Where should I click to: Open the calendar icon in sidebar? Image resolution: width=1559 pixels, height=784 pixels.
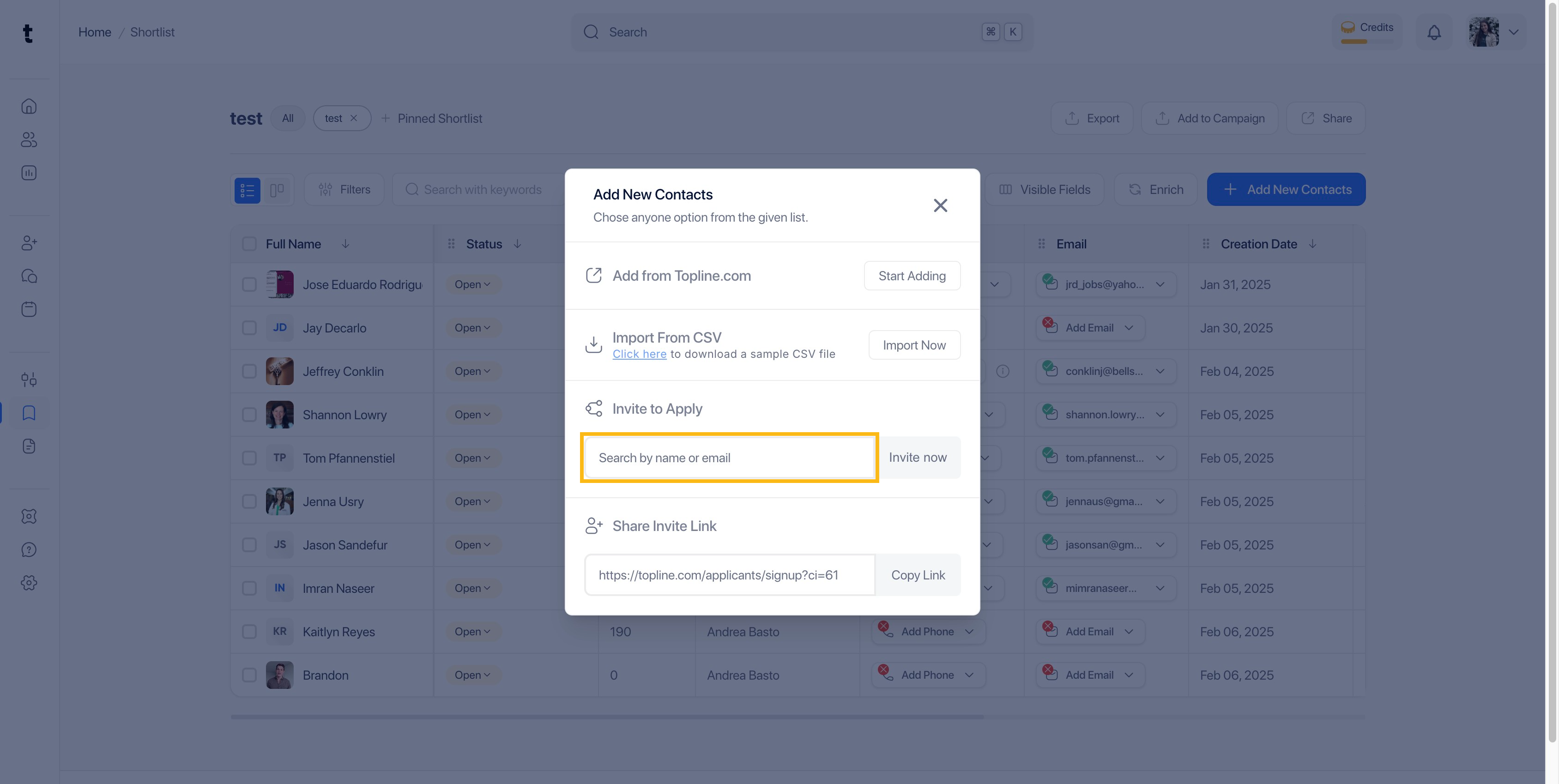pyautogui.click(x=29, y=309)
